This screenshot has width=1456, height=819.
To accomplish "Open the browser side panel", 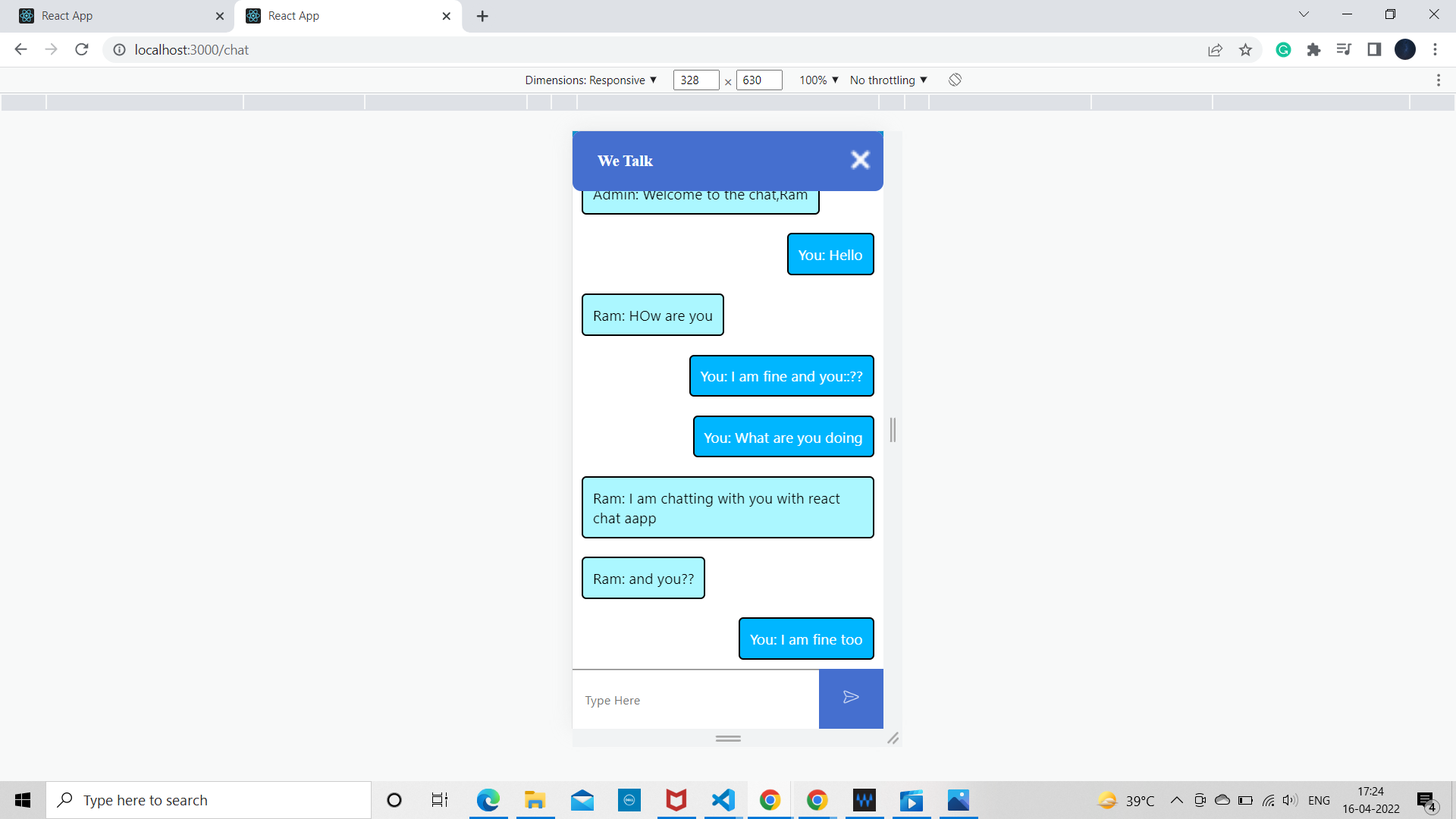I will (1375, 49).
